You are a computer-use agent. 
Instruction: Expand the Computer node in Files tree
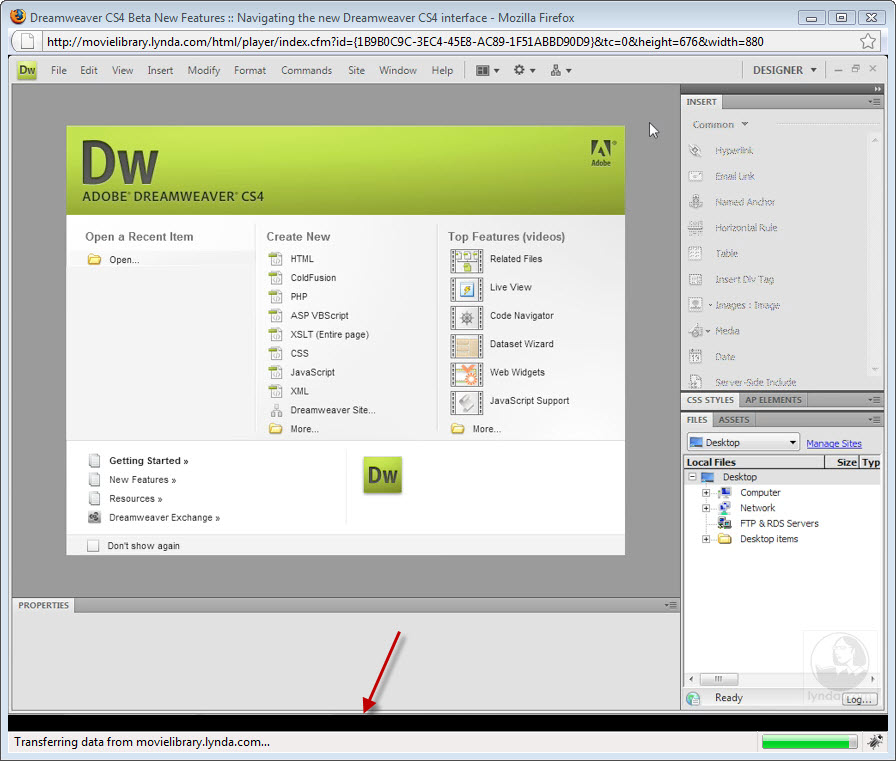706,492
